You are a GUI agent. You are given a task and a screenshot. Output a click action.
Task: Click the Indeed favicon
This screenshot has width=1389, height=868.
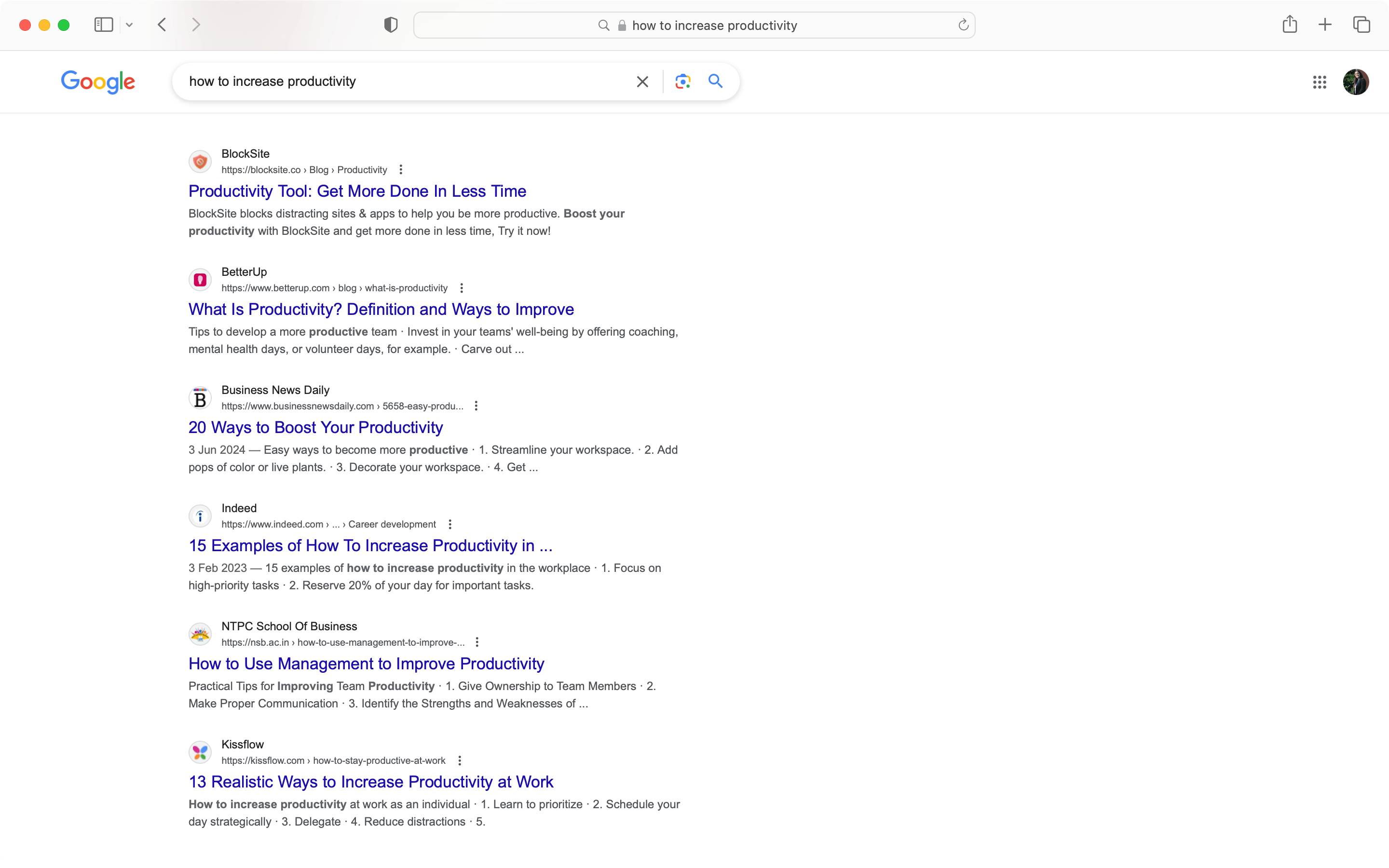(200, 516)
